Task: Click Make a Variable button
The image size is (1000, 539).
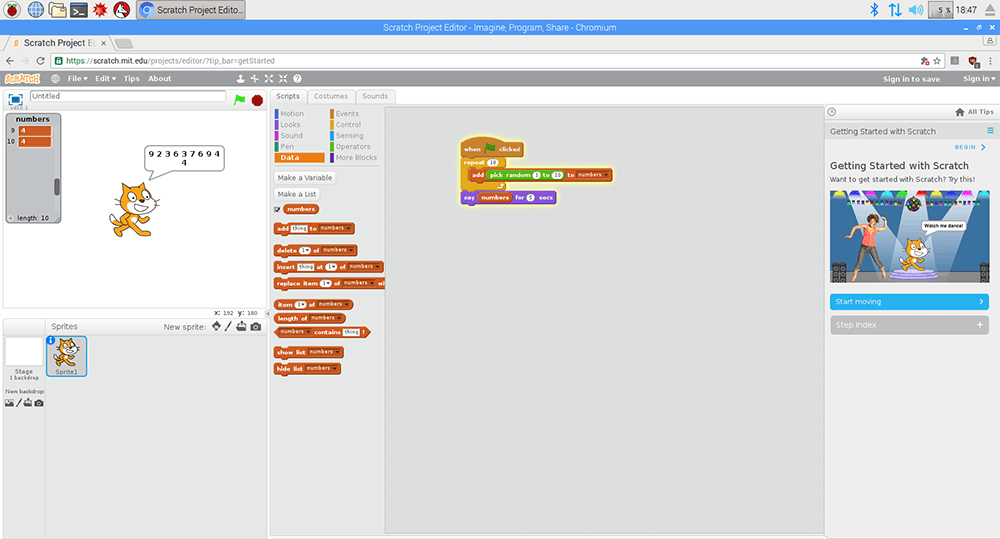Action: (305, 178)
